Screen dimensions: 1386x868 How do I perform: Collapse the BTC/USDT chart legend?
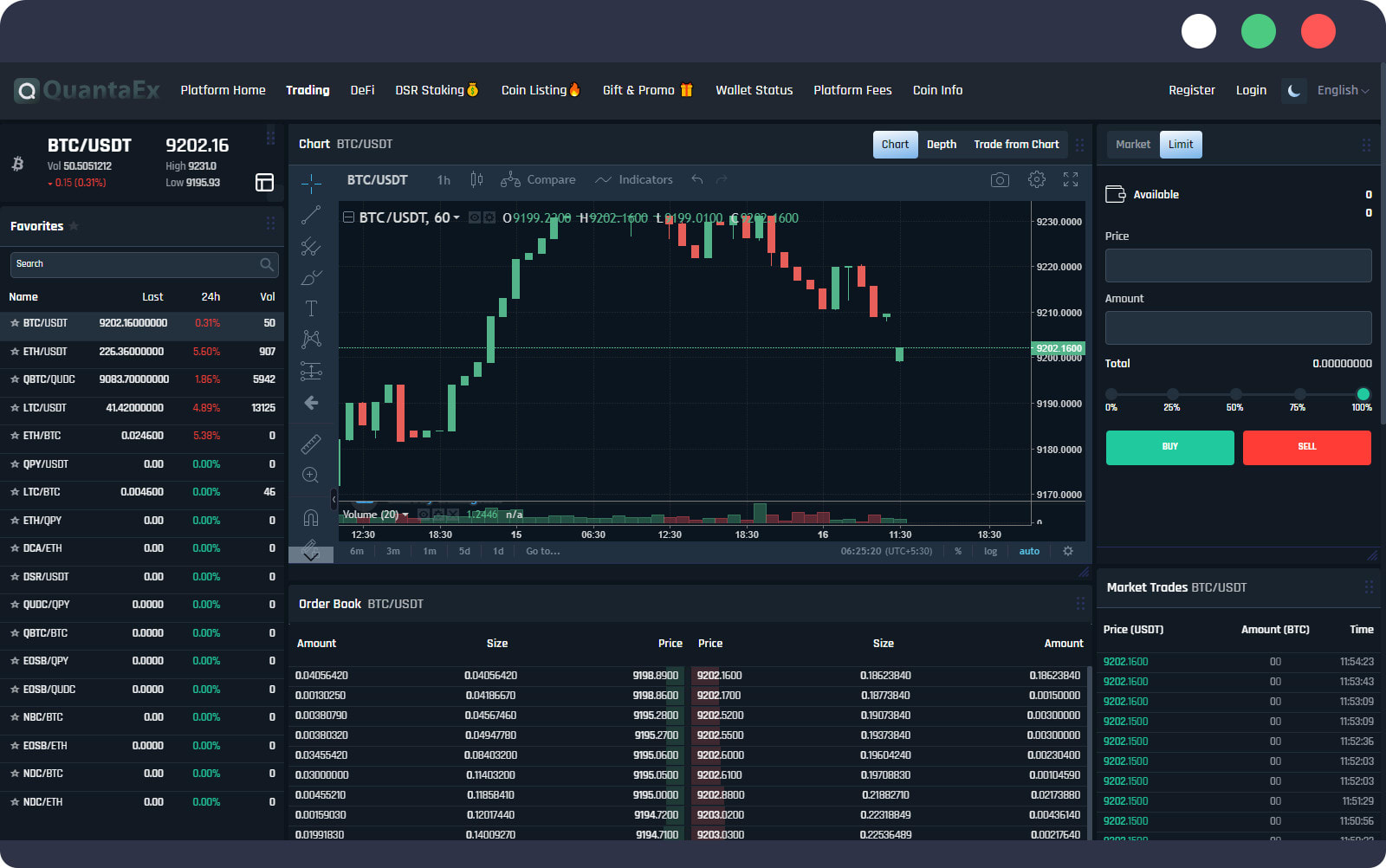point(348,217)
